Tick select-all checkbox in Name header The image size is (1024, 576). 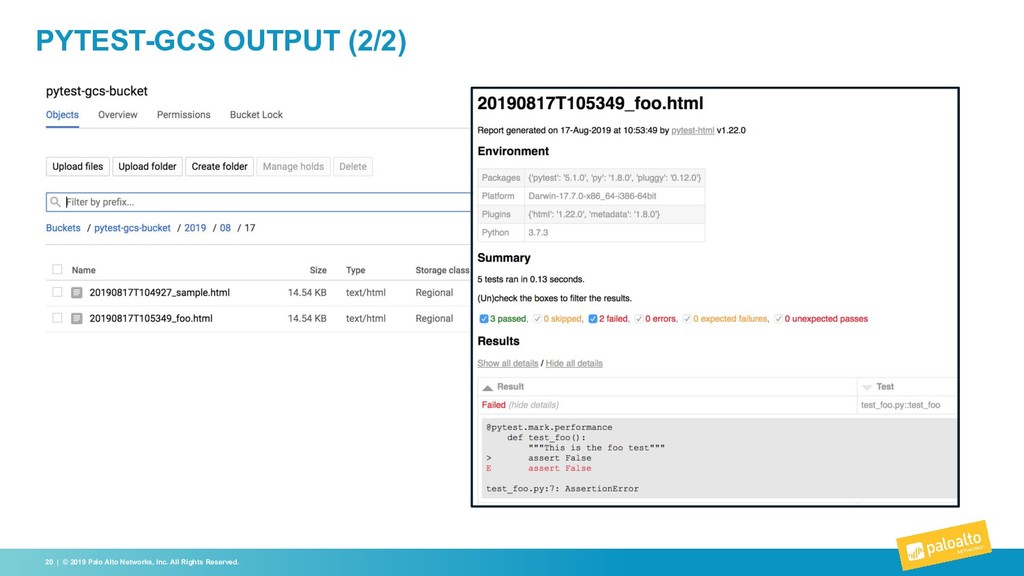point(57,270)
